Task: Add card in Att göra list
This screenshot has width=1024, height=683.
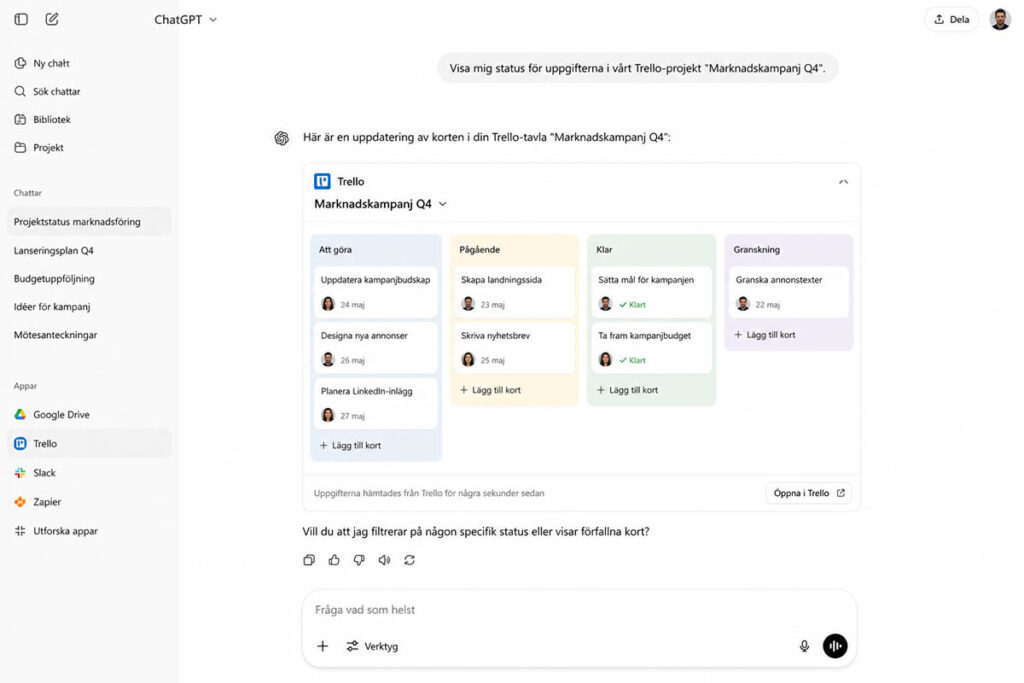Action: coord(350,445)
